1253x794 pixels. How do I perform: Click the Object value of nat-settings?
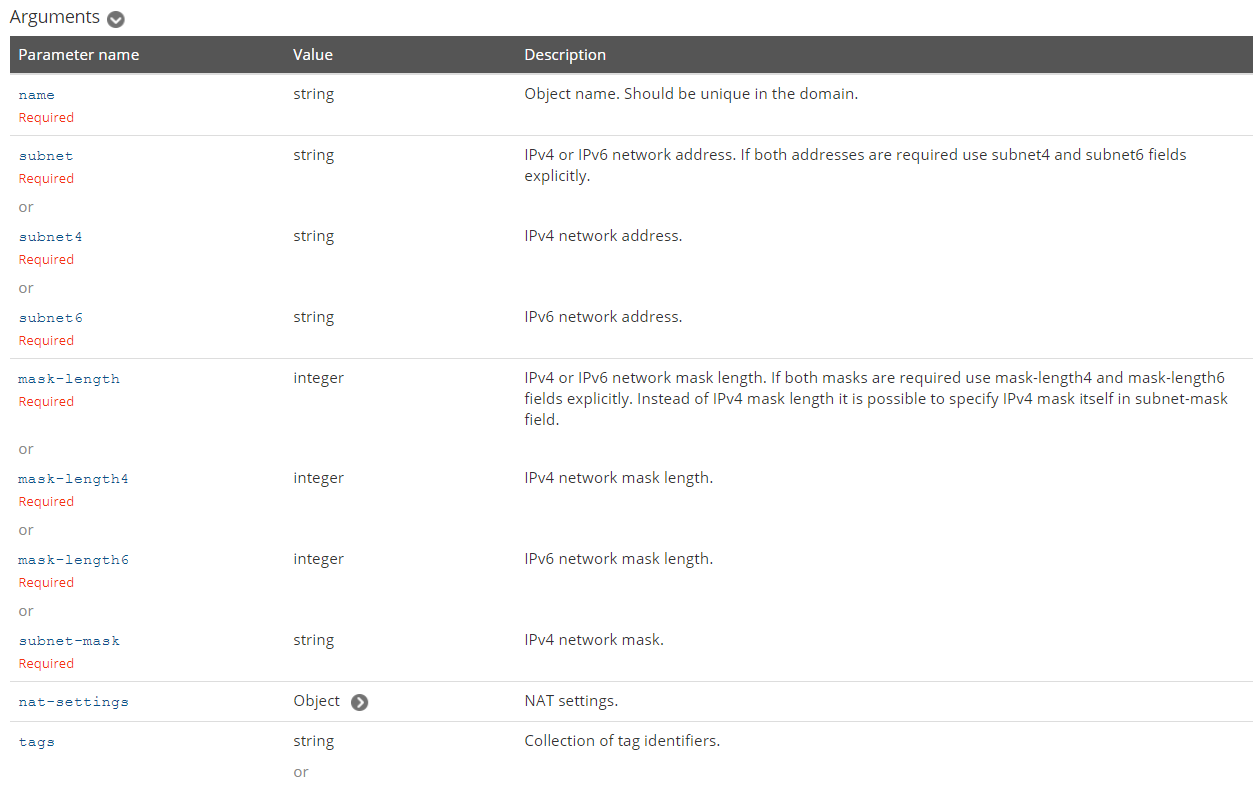pos(317,701)
